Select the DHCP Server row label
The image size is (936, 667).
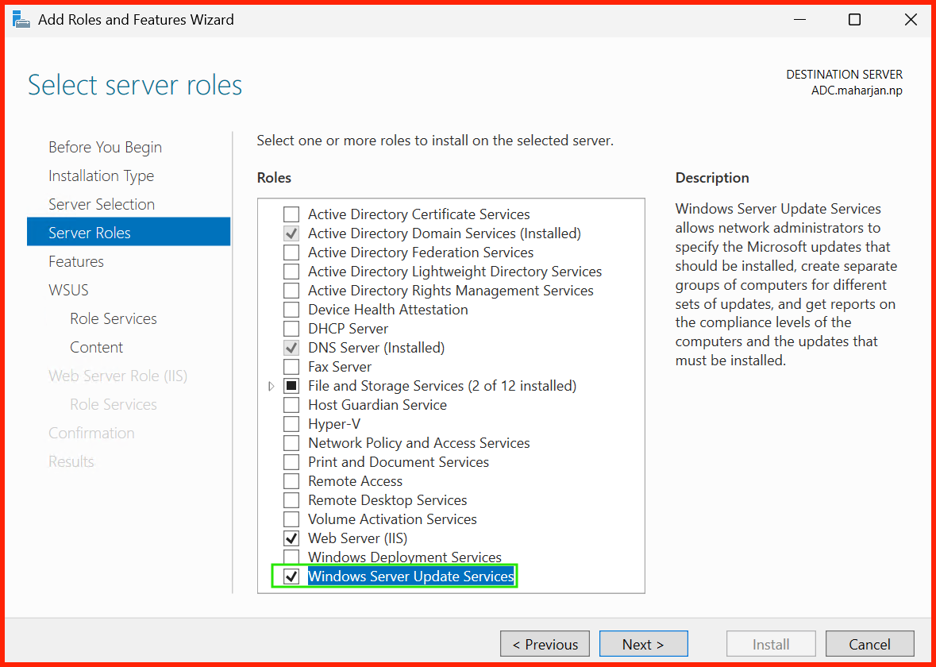(348, 329)
